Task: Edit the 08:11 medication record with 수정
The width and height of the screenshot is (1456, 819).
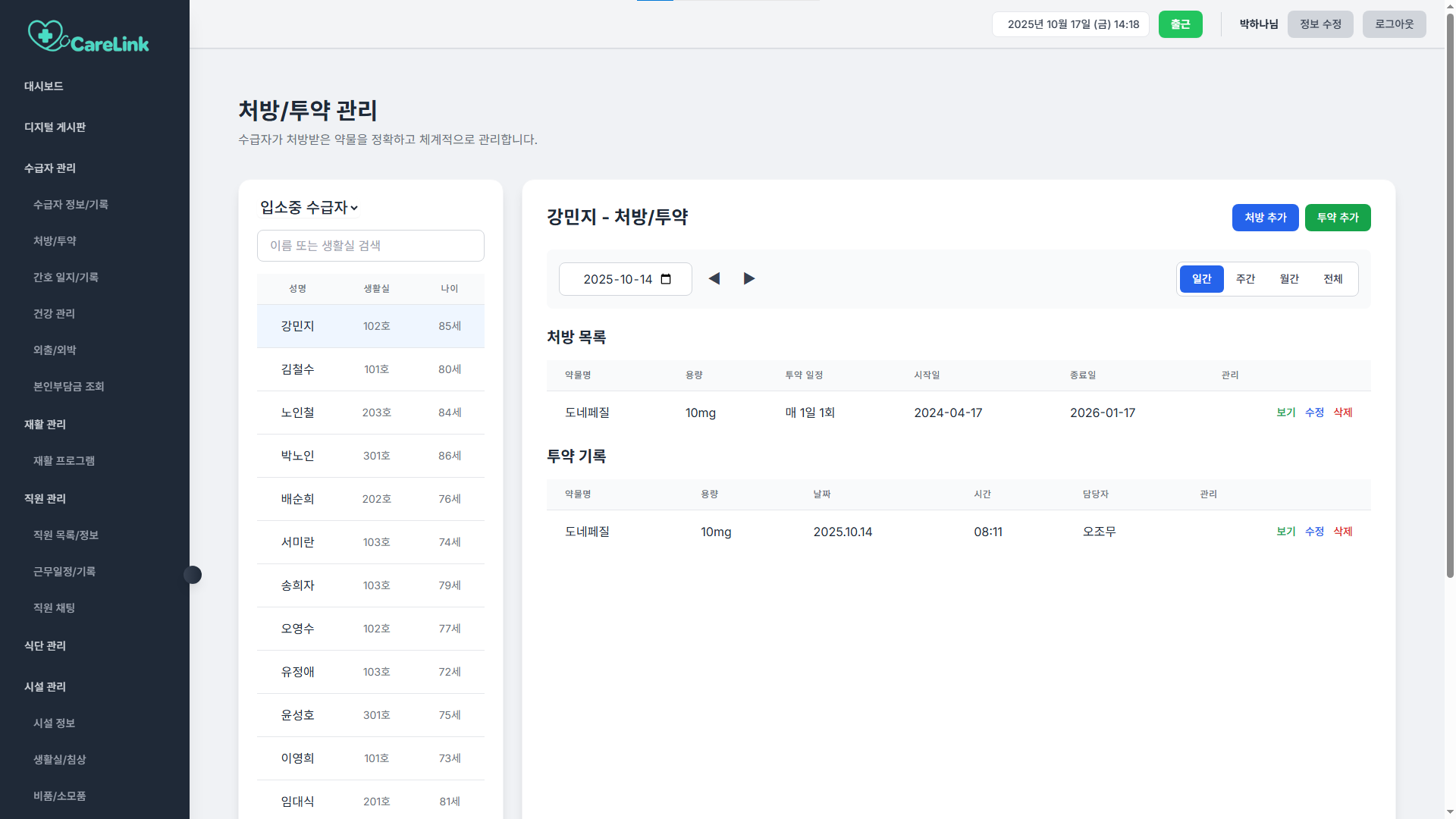Action: coord(1314,532)
